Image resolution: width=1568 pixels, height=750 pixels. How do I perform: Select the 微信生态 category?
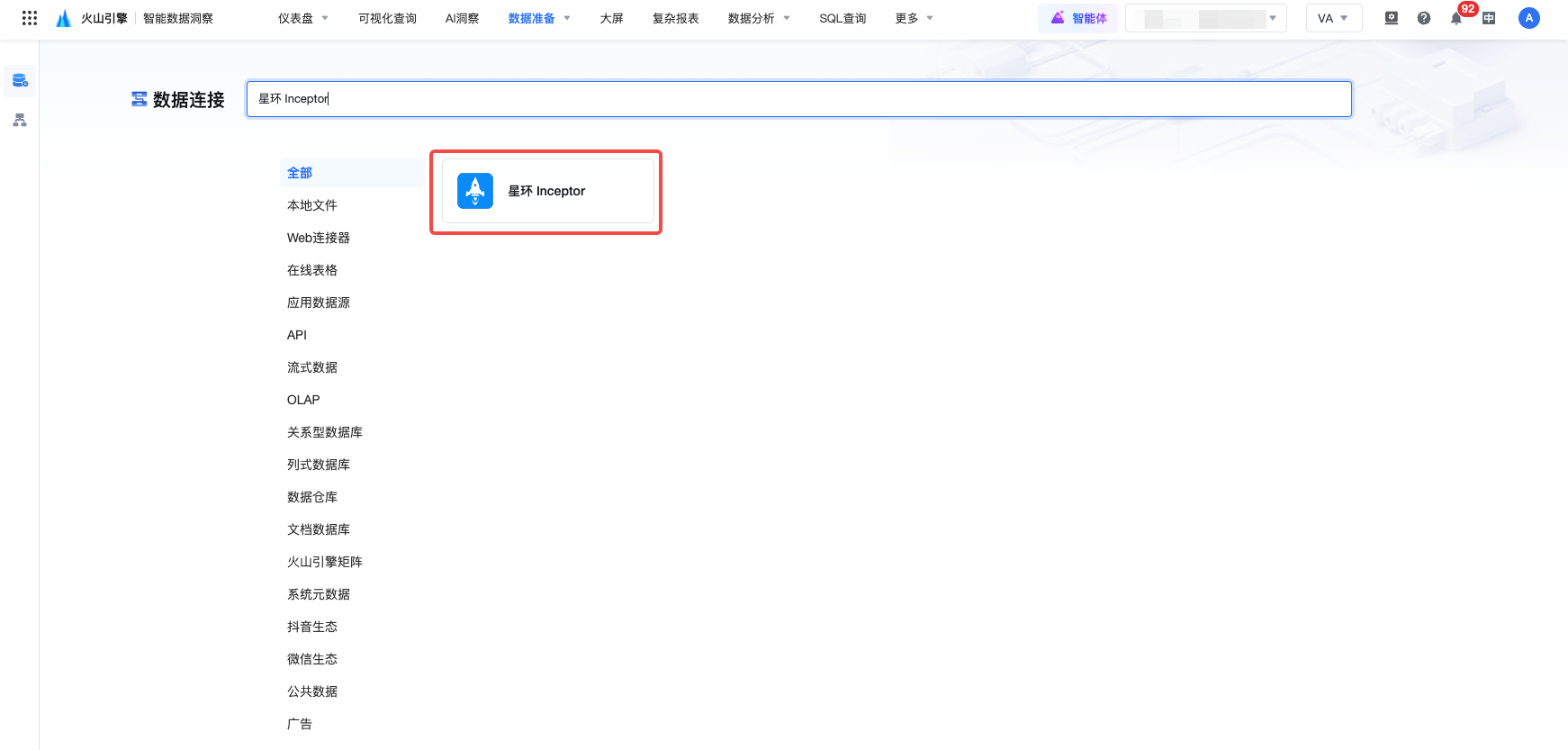point(312,659)
